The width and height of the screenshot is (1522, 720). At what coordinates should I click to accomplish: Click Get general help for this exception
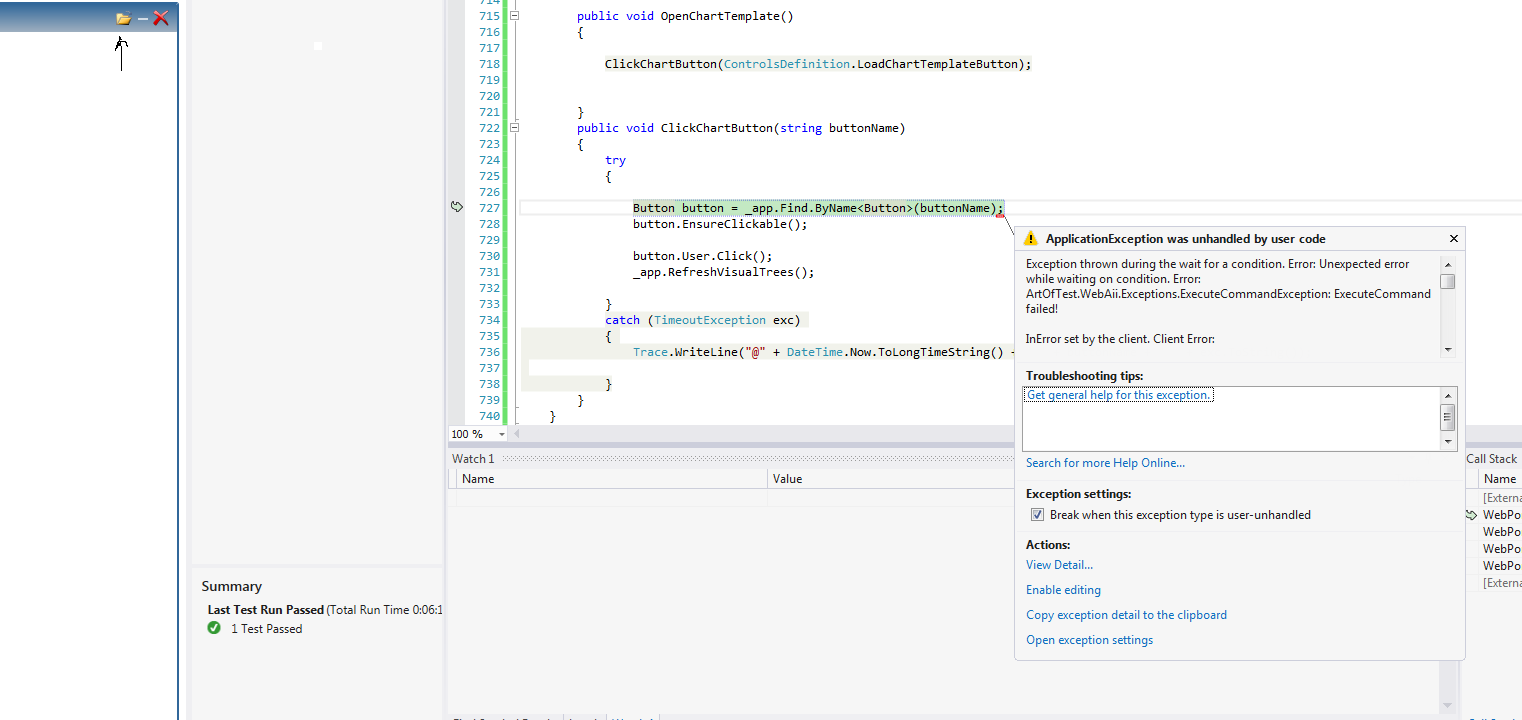(x=1119, y=395)
